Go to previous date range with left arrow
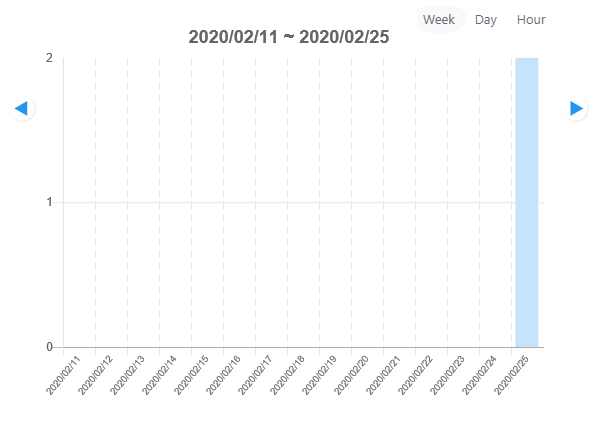This screenshot has height=429, width=599. 22,108
